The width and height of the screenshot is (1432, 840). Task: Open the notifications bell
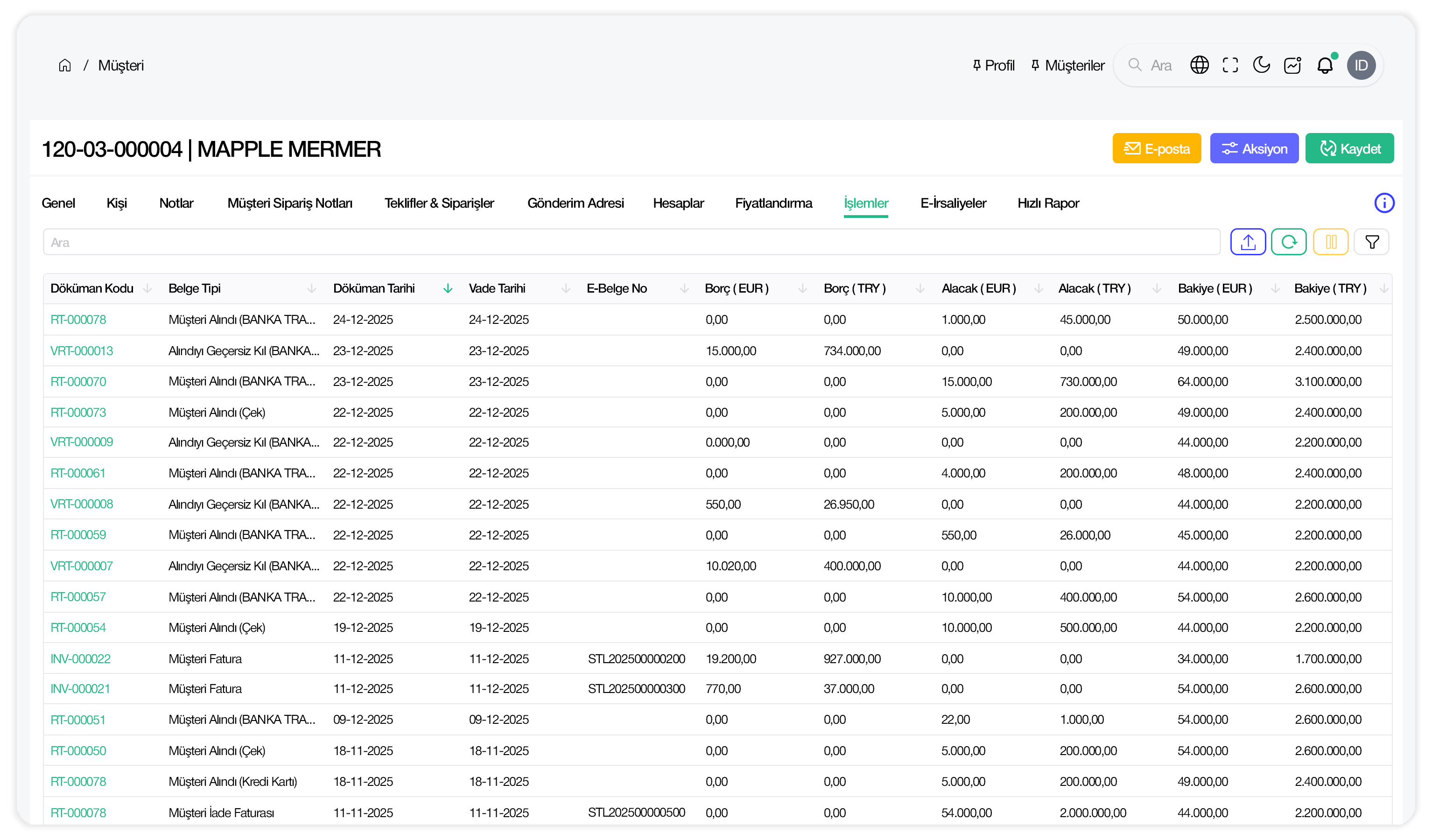(x=1324, y=65)
